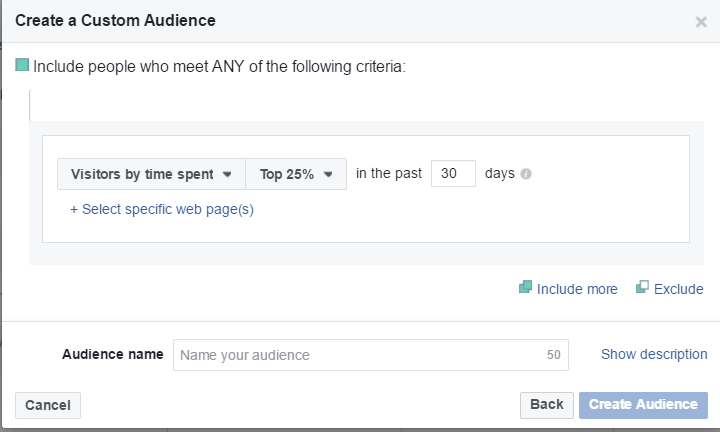Viewport: 720px width, 432px height.
Task: Click the teal Include criteria square icon
Action: click(x=22, y=66)
